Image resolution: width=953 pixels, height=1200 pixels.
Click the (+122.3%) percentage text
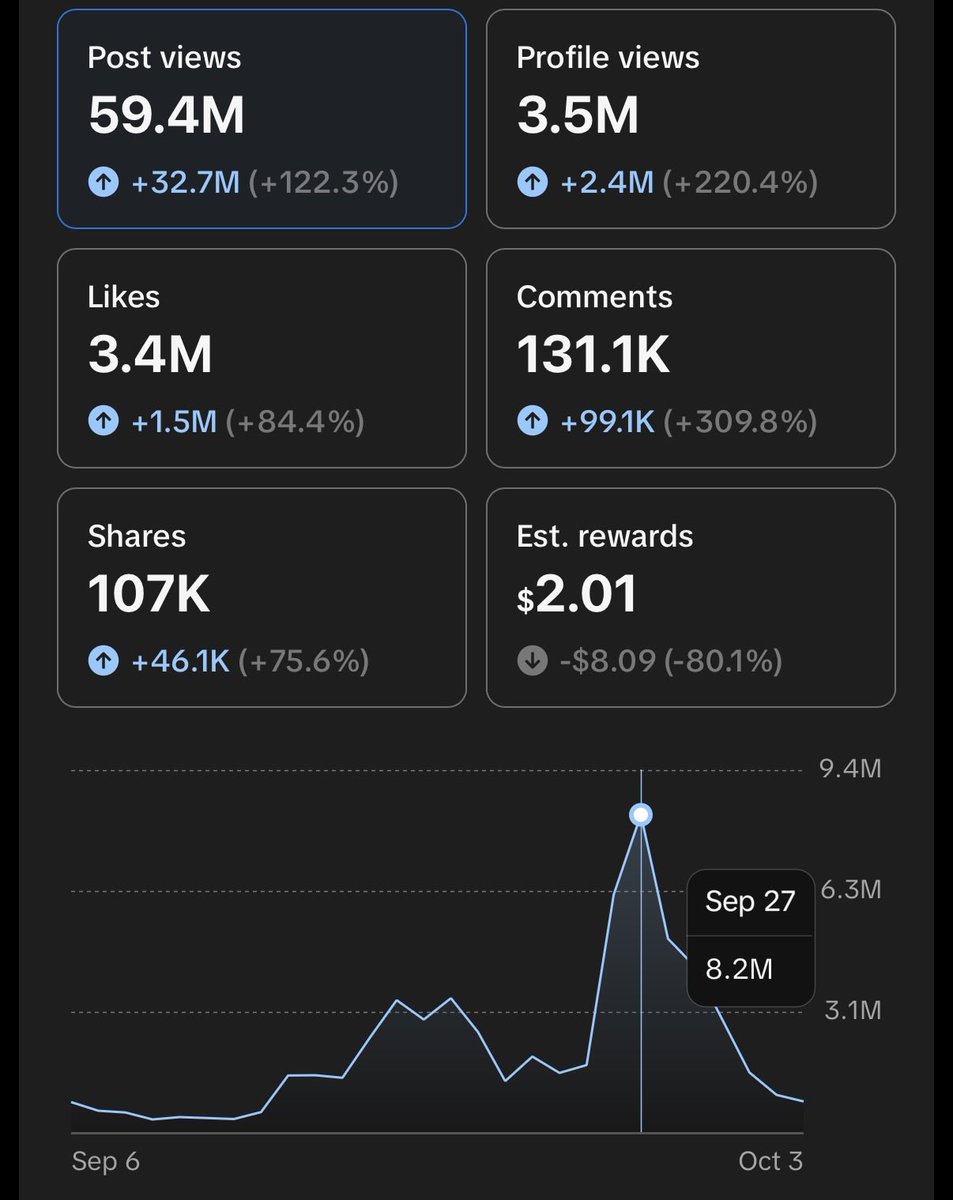point(323,182)
